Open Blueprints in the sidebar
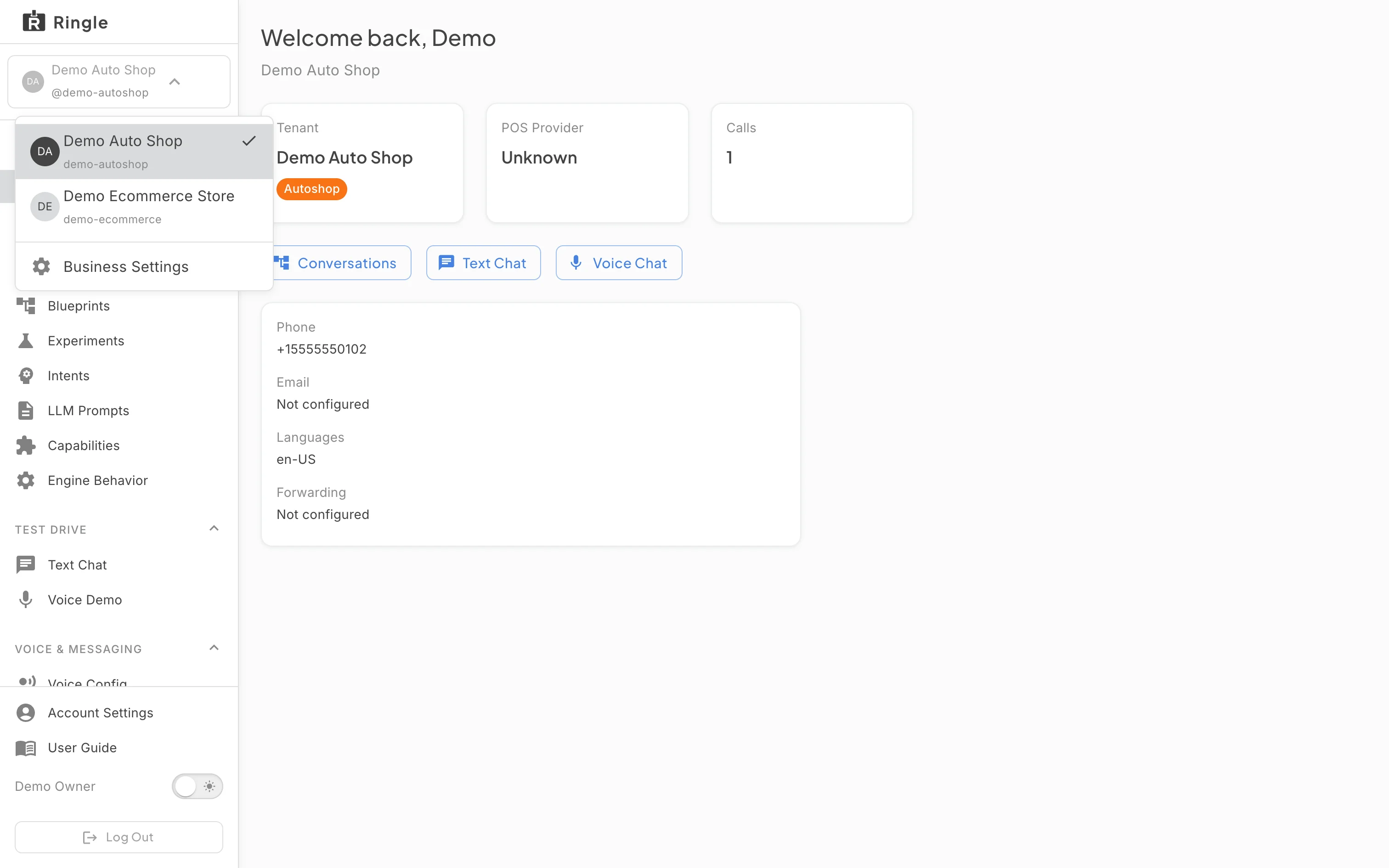Screen dimensions: 1389x868 click(x=119, y=306)
